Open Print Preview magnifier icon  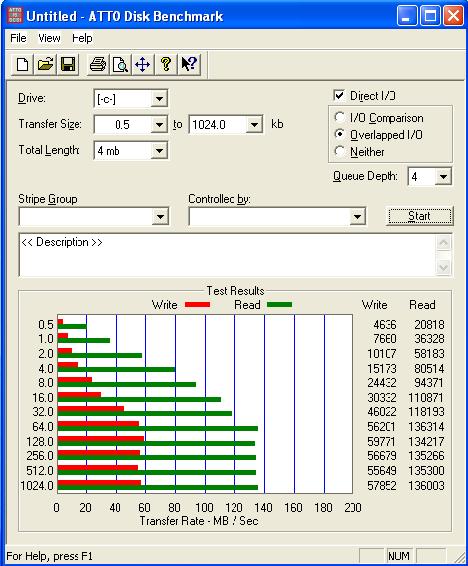[120, 64]
